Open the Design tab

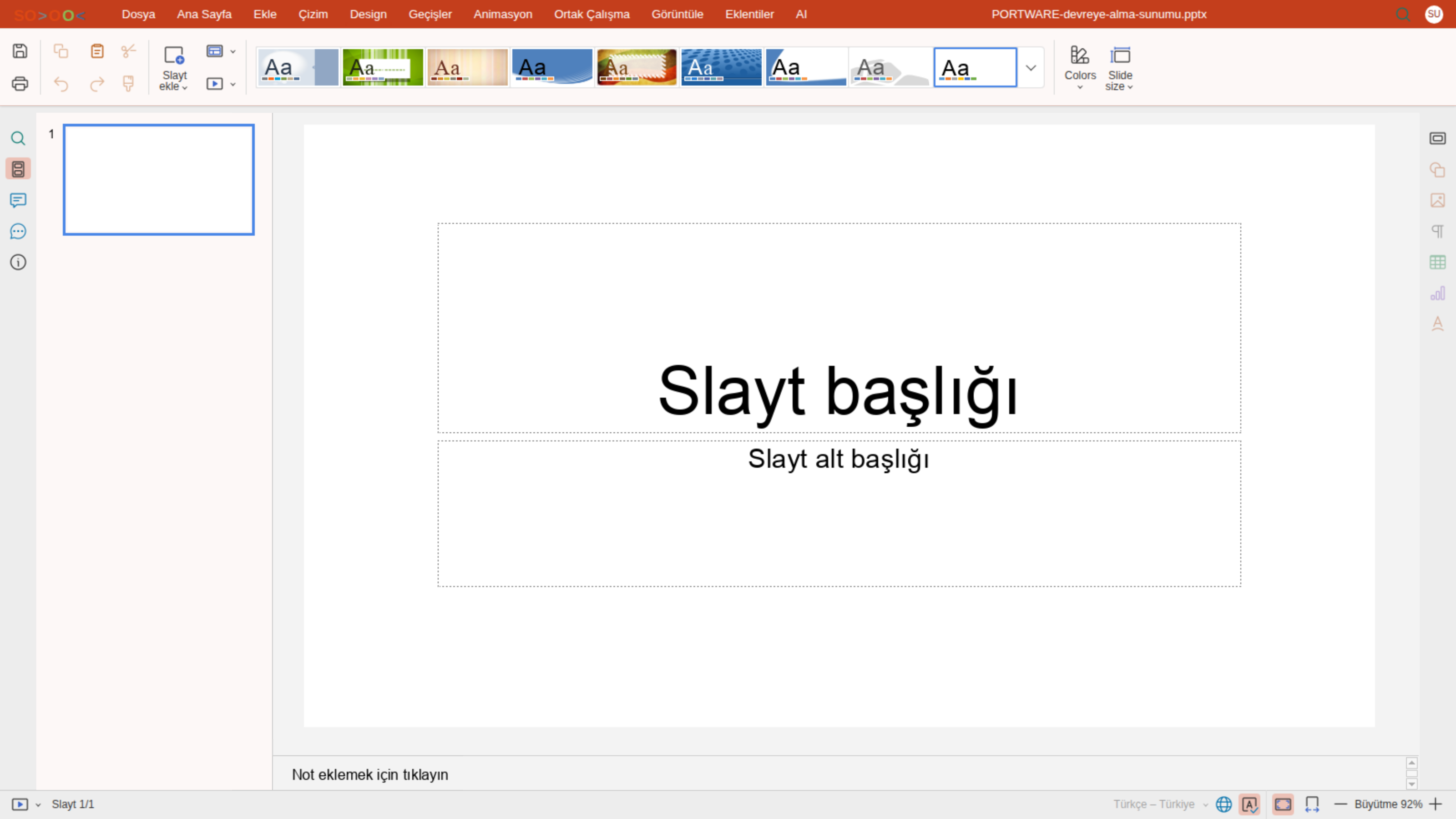(x=368, y=14)
